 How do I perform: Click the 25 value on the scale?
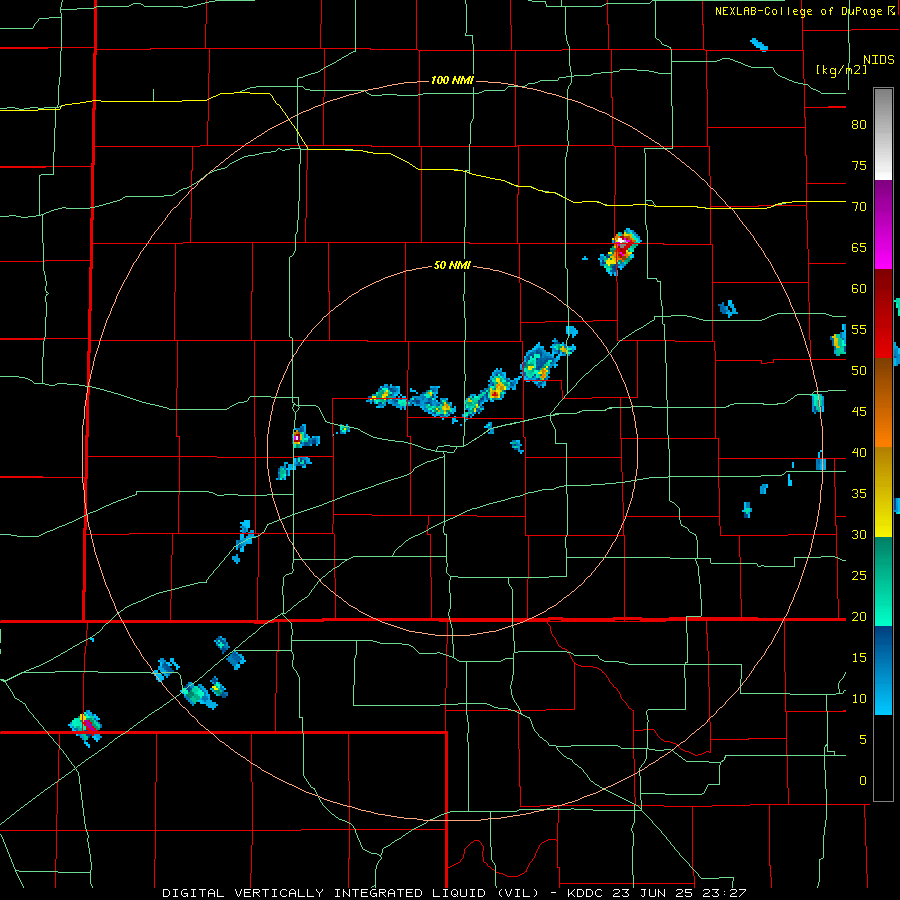[x=859, y=576]
